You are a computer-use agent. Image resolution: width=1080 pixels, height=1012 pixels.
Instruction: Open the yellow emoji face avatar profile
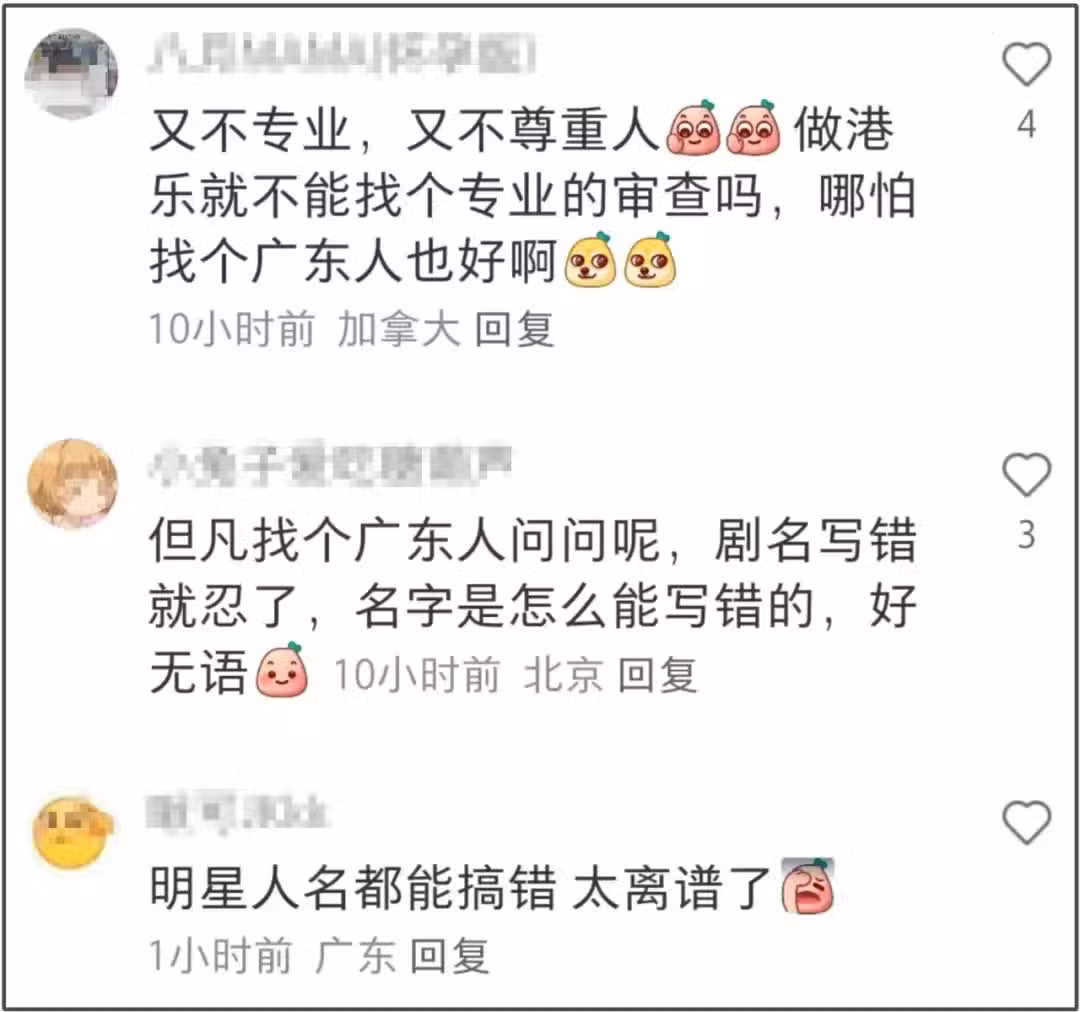point(72,832)
